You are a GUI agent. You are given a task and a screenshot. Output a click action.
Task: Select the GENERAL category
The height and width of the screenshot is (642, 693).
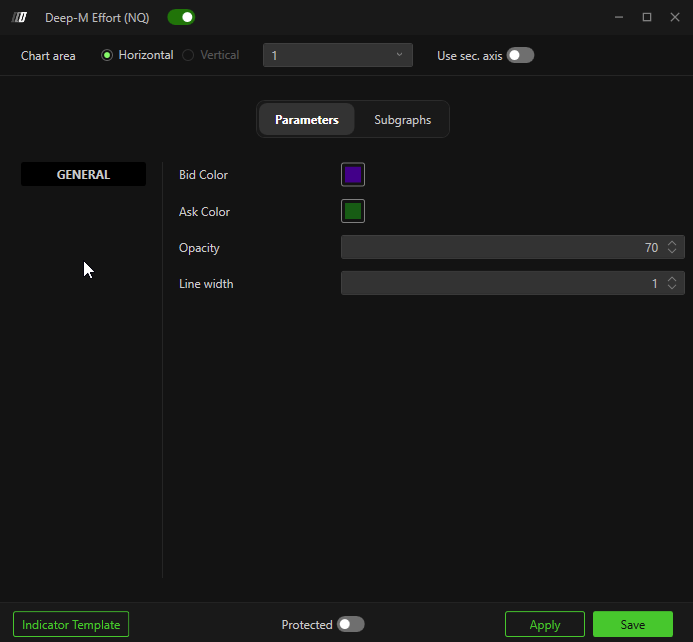tap(83, 174)
